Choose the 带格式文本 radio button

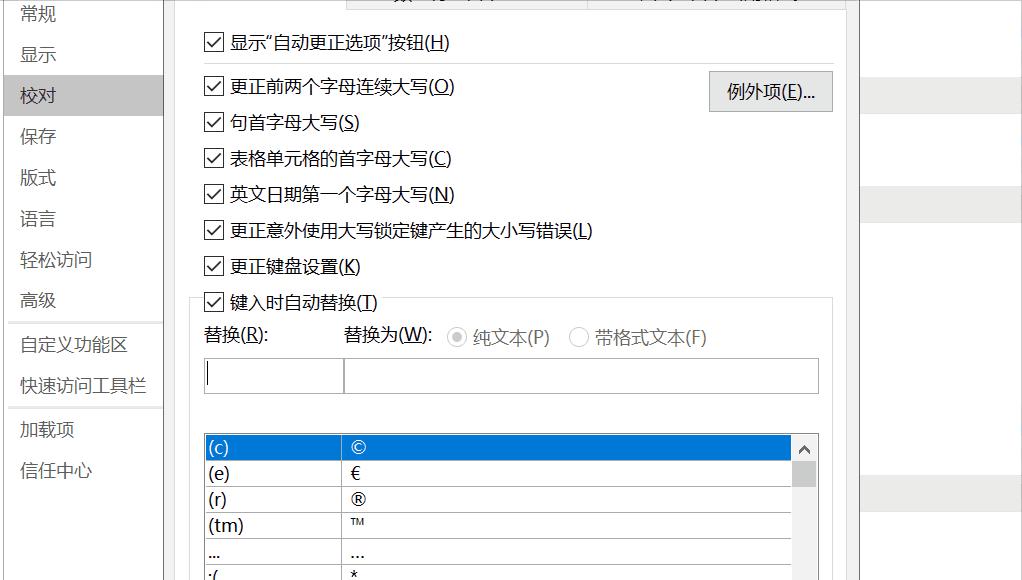point(578,338)
